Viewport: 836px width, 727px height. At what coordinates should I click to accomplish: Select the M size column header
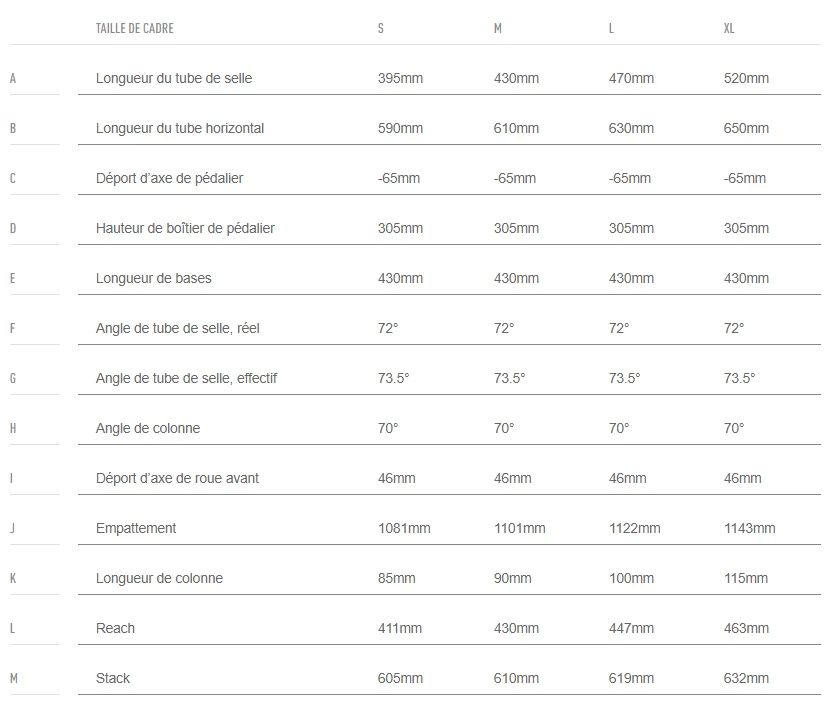click(498, 28)
